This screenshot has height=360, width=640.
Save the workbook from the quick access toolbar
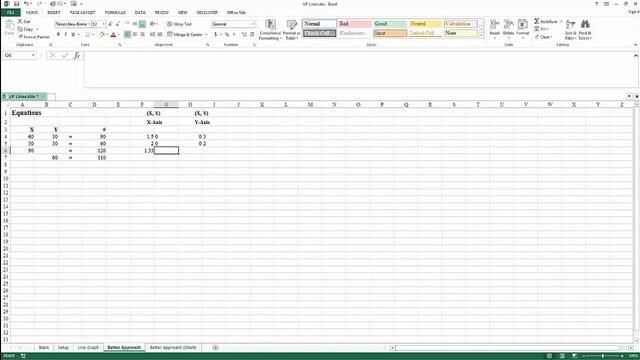coord(16,4)
